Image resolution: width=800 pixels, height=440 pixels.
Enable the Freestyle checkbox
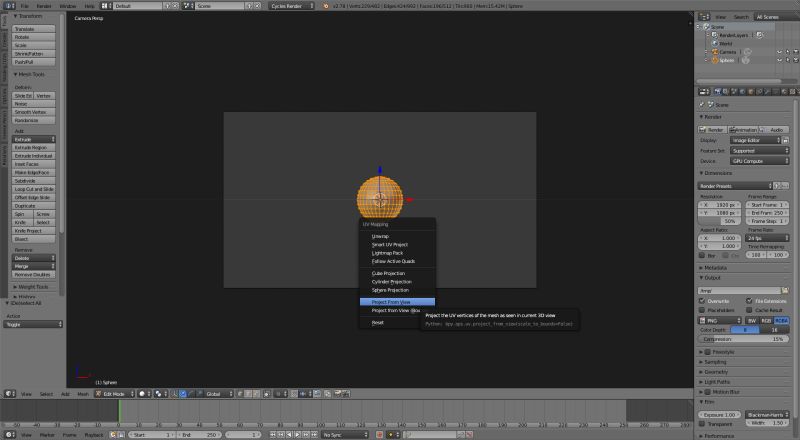coord(708,352)
